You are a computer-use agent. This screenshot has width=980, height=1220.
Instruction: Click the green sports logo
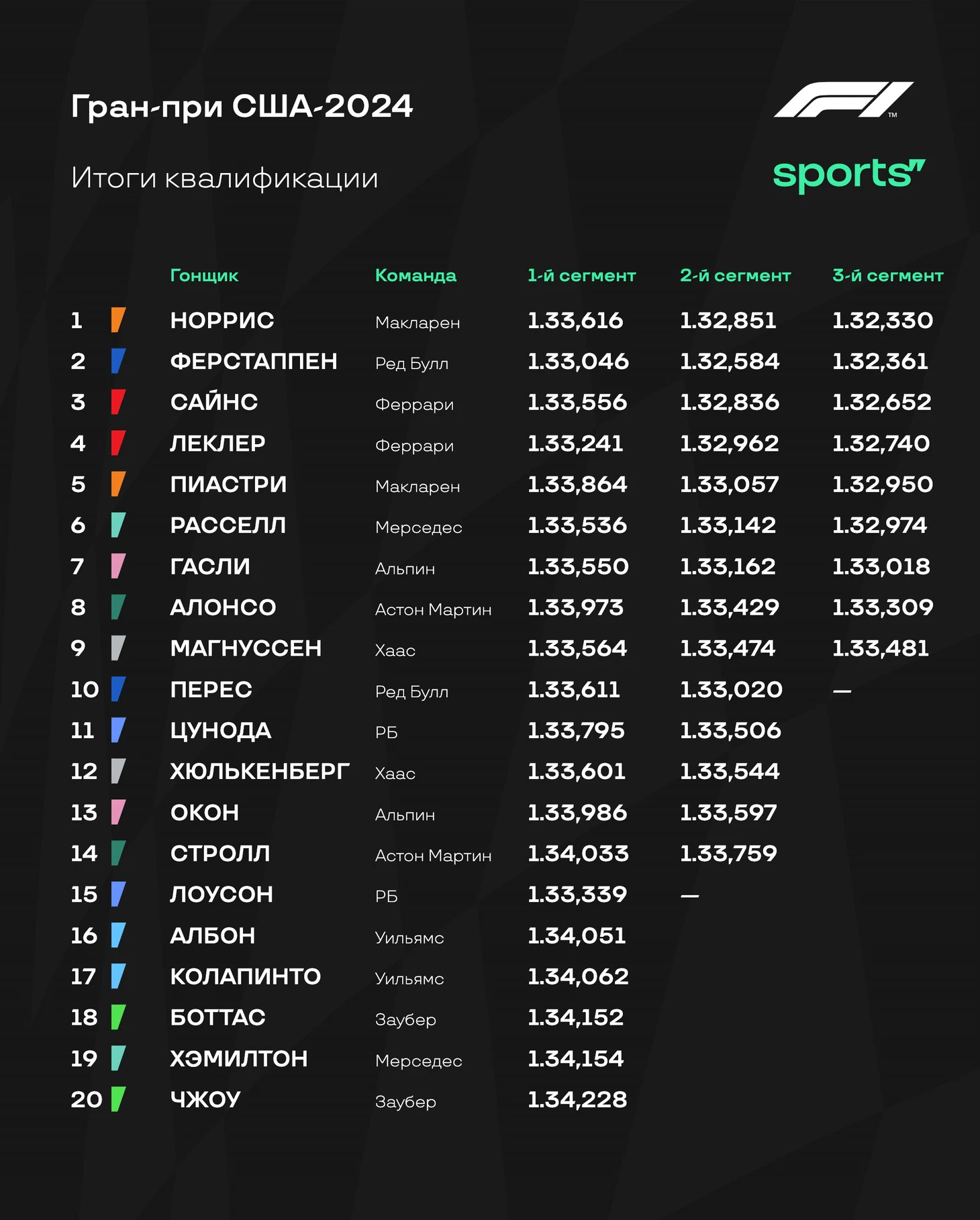point(849,176)
